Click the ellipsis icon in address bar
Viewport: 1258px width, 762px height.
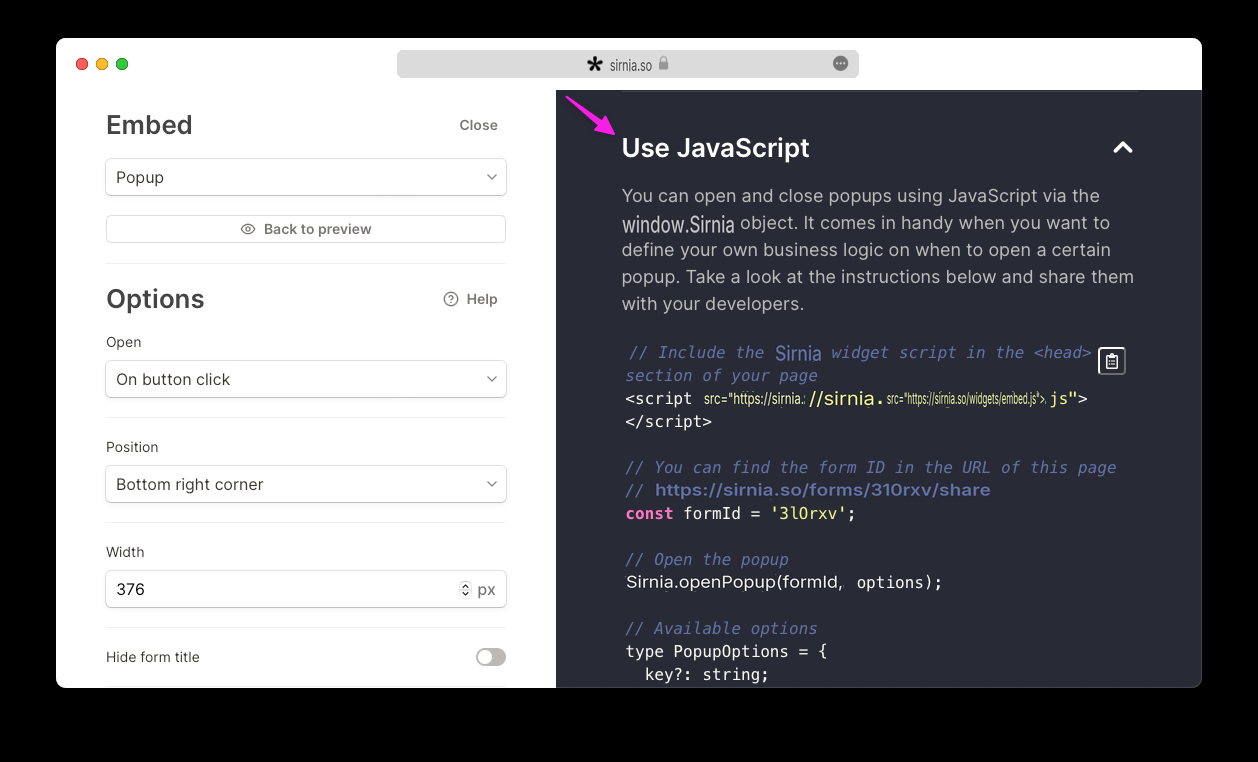pos(841,64)
